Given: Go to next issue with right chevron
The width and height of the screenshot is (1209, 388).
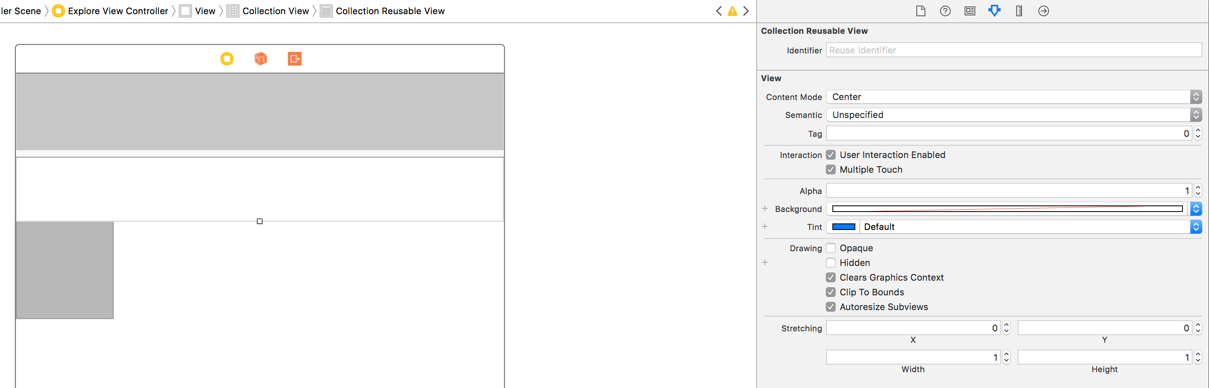Looking at the screenshot, I should pyautogui.click(x=746, y=11).
